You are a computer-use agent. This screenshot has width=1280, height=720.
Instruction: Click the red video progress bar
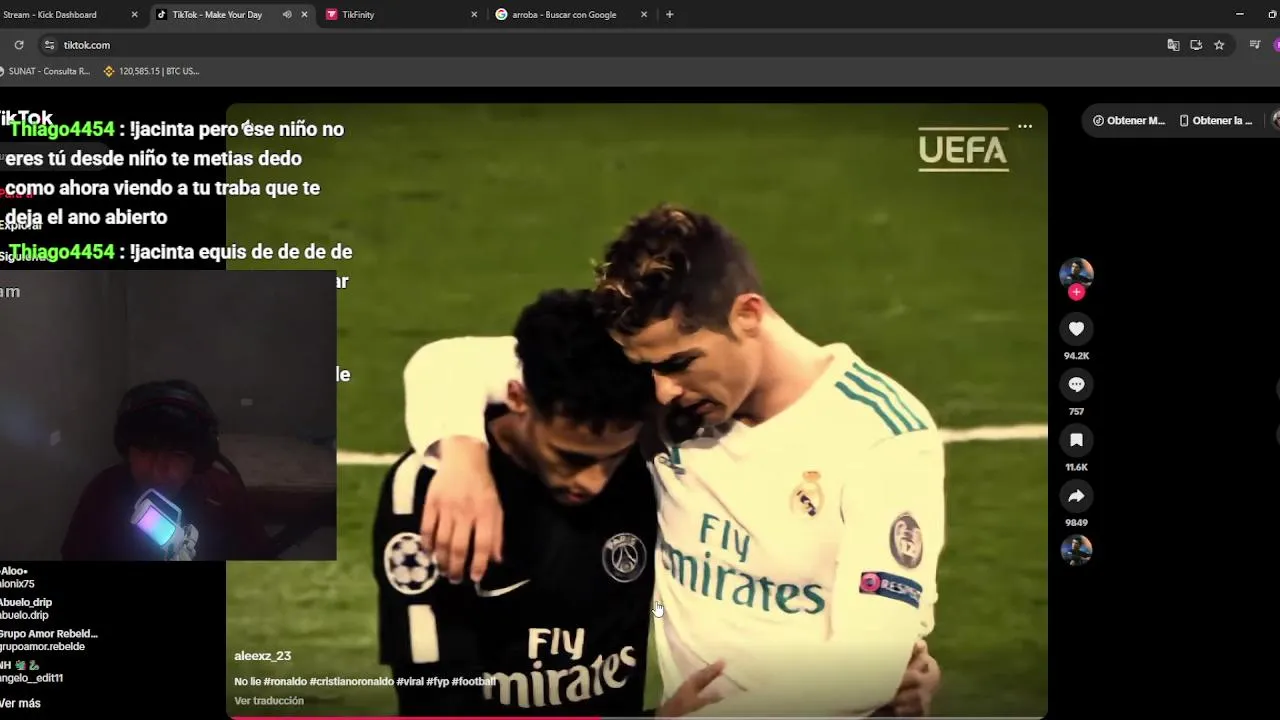point(414,717)
